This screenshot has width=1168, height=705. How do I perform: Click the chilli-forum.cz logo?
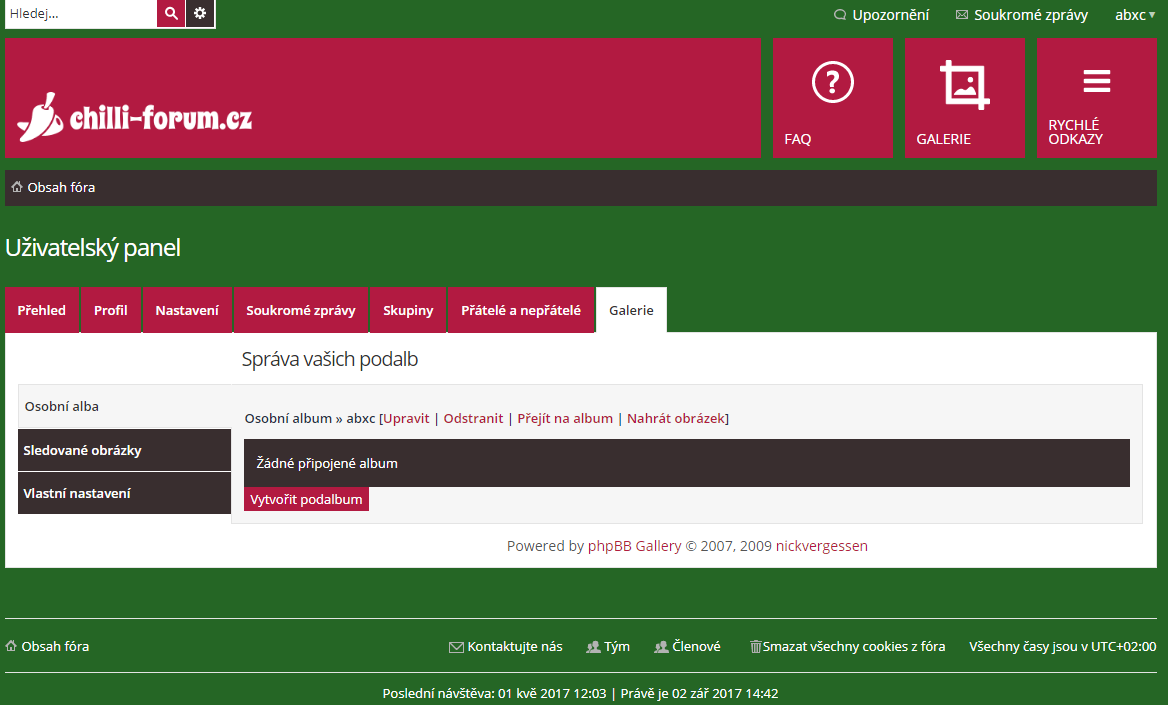coord(134,119)
